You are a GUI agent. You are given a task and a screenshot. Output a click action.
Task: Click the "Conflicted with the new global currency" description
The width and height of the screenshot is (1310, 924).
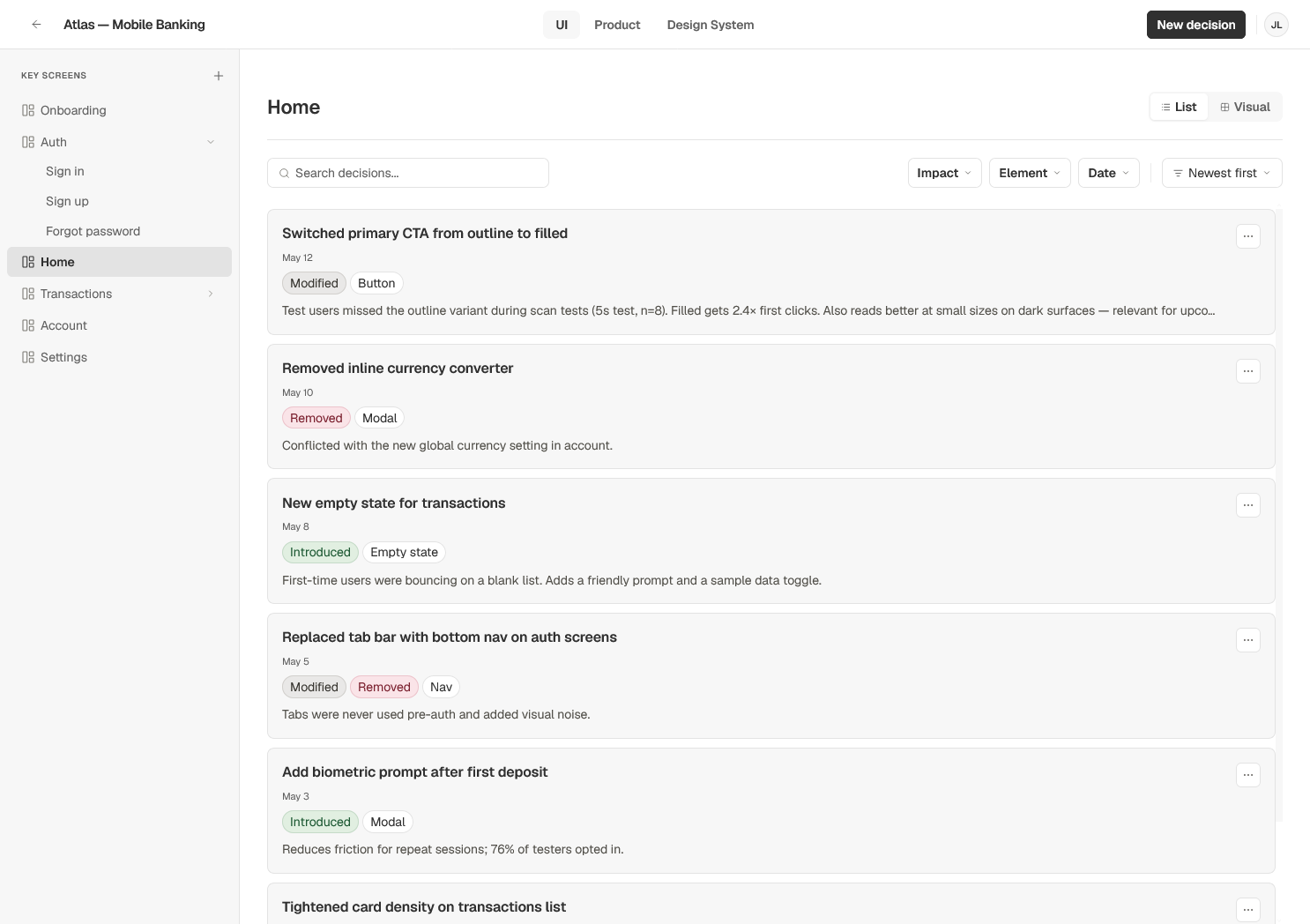point(447,445)
